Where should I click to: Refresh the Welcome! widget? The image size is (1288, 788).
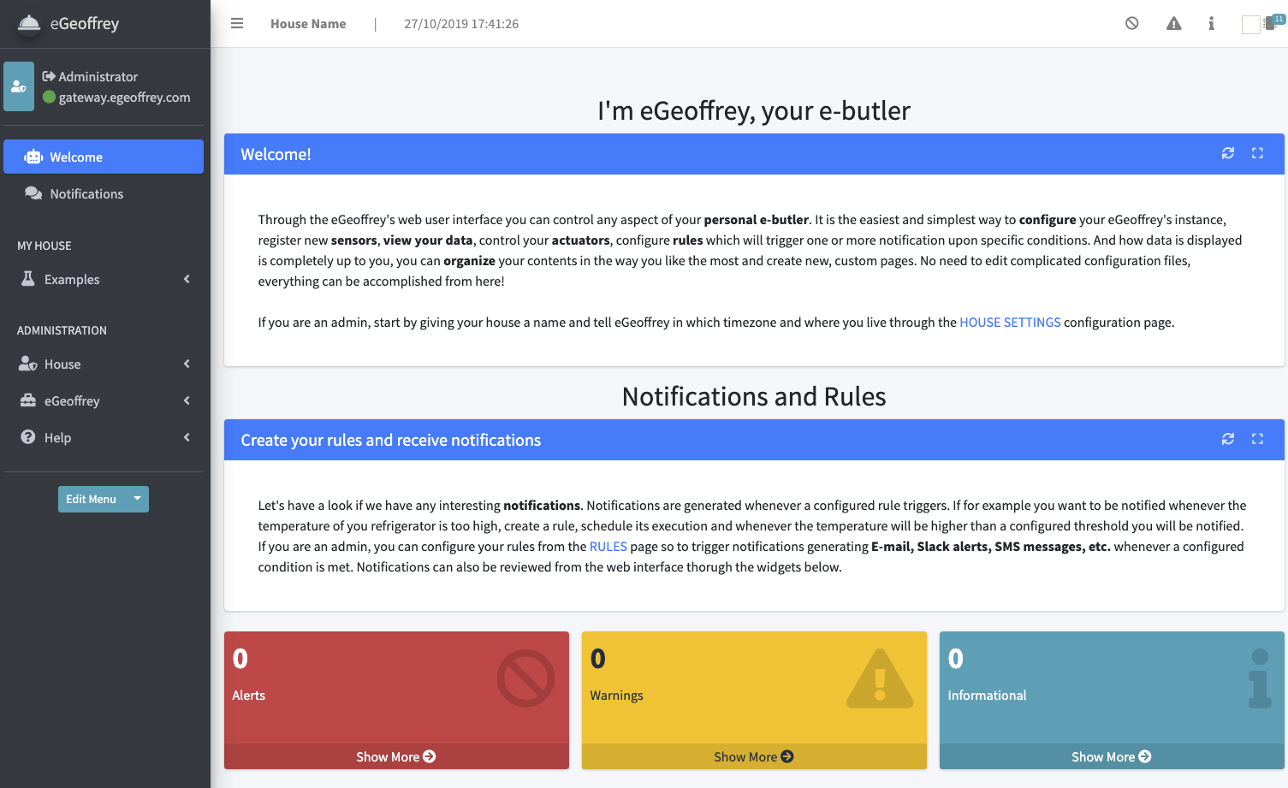(x=1228, y=154)
